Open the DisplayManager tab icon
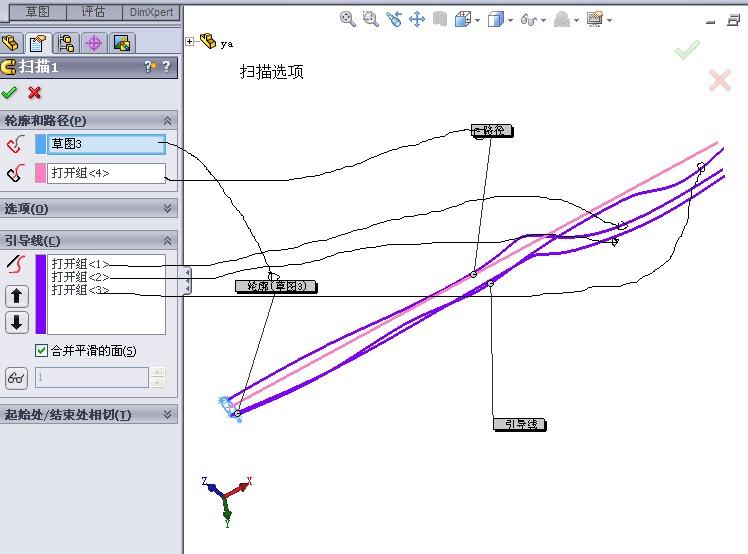This screenshot has width=748, height=554. click(122, 43)
